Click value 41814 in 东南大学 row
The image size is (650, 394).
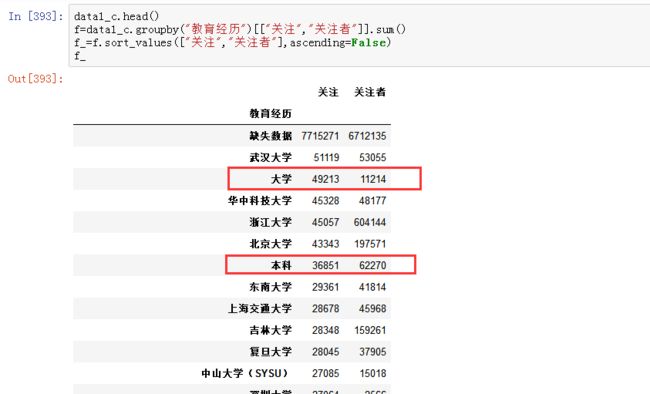click(373, 287)
